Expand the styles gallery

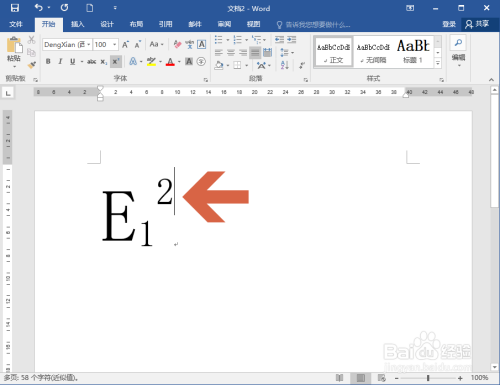pos(438,63)
